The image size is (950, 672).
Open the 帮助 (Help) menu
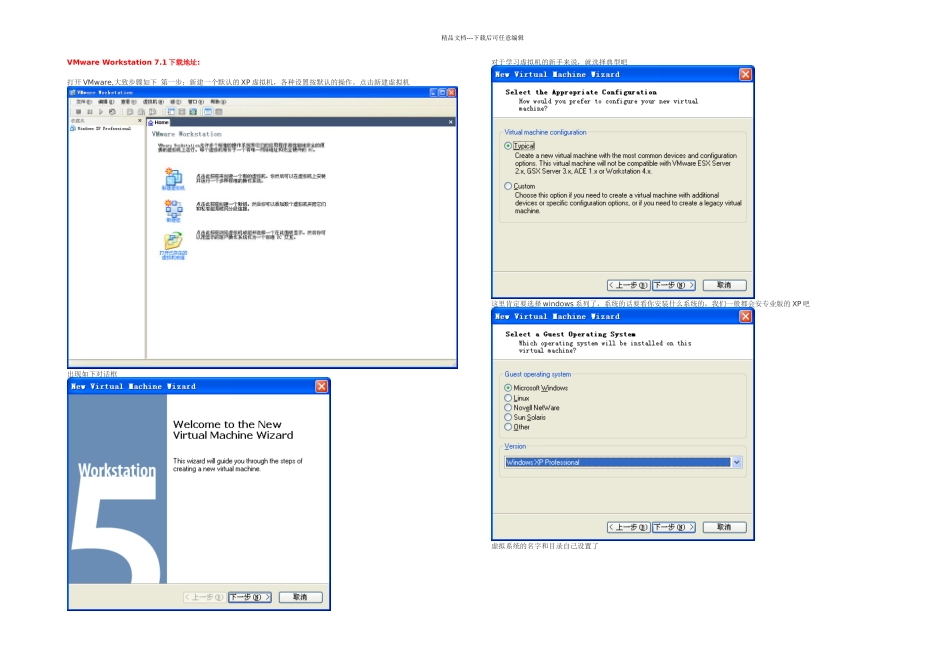pos(218,102)
